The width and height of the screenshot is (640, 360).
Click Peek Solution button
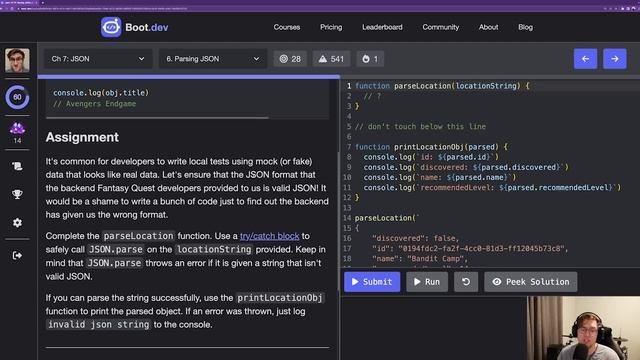531,282
